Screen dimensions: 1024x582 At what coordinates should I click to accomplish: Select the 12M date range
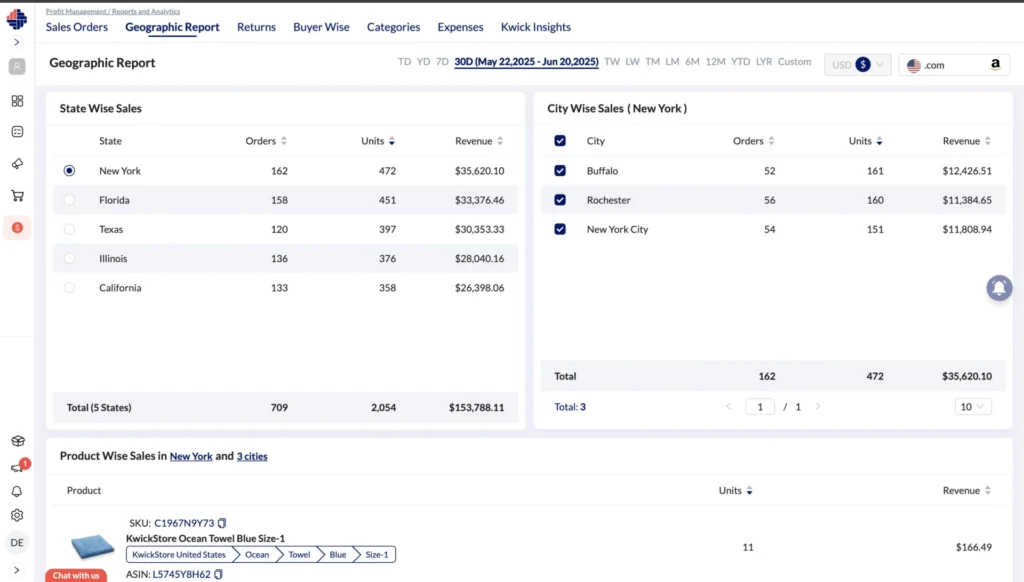715,62
